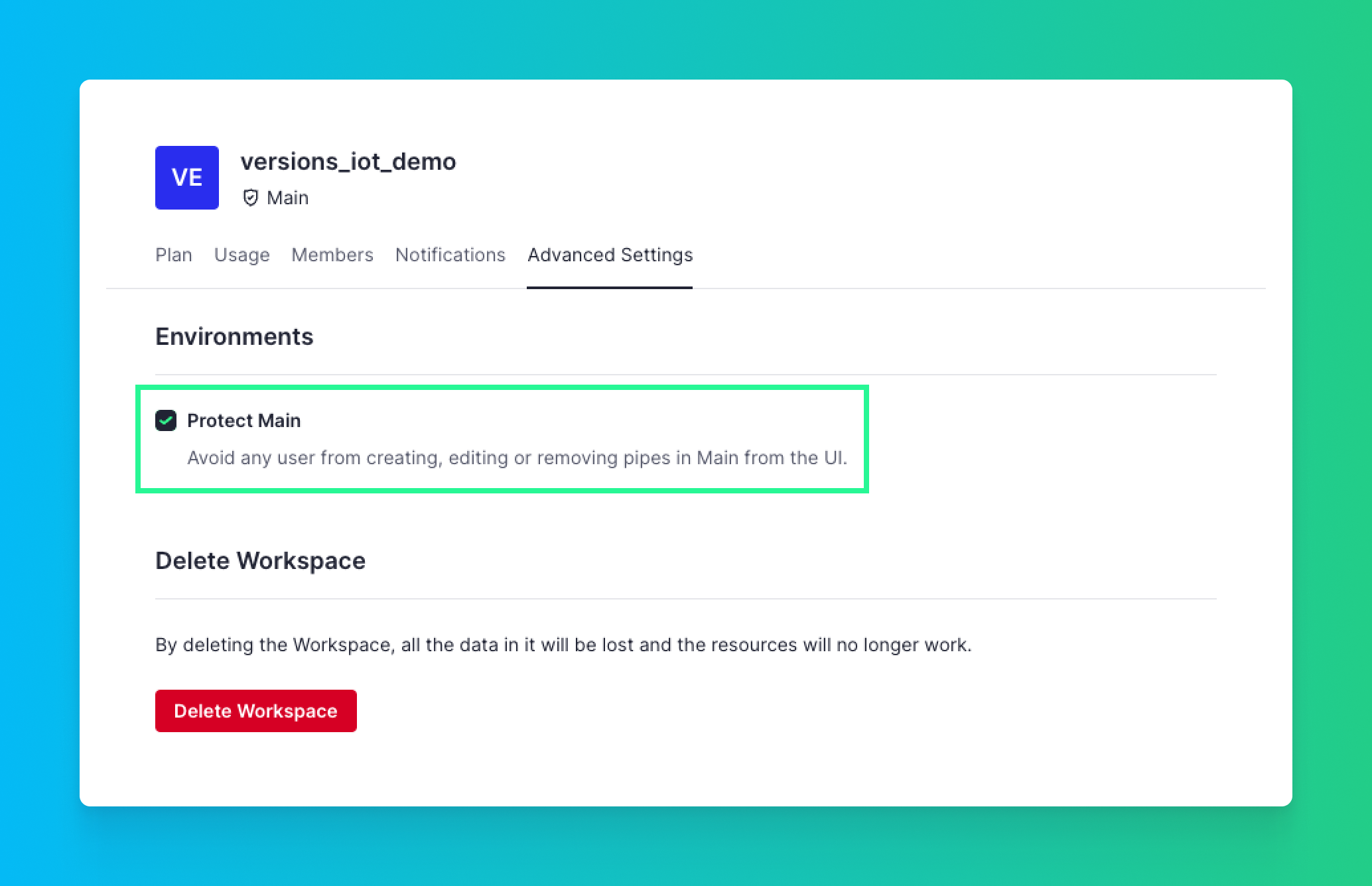Click the shield icon beside Main
This screenshot has width=1372, height=886.
pyautogui.click(x=250, y=198)
